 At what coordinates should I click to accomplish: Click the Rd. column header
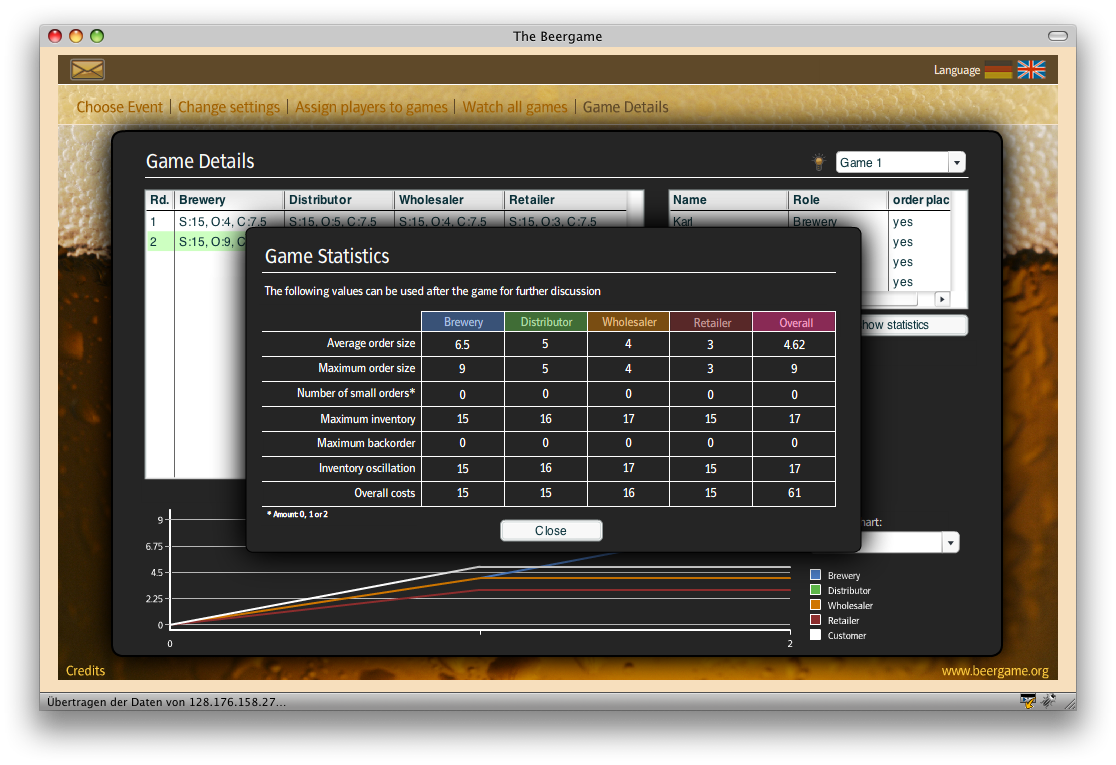(x=159, y=200)
